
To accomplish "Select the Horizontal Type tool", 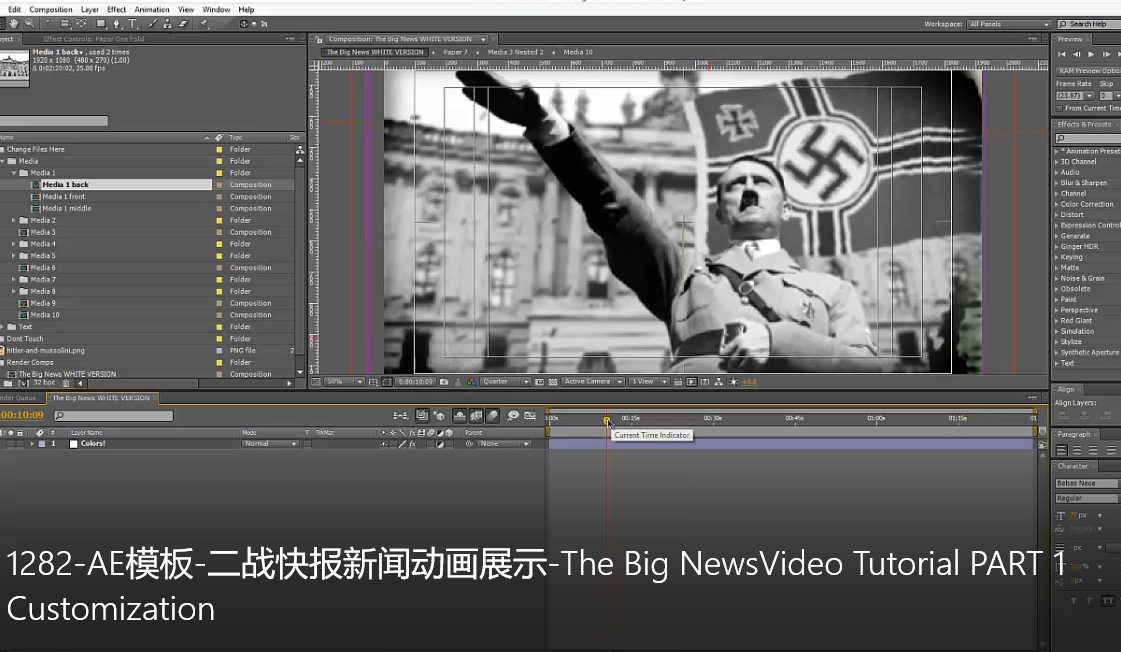I will (132, 24).
